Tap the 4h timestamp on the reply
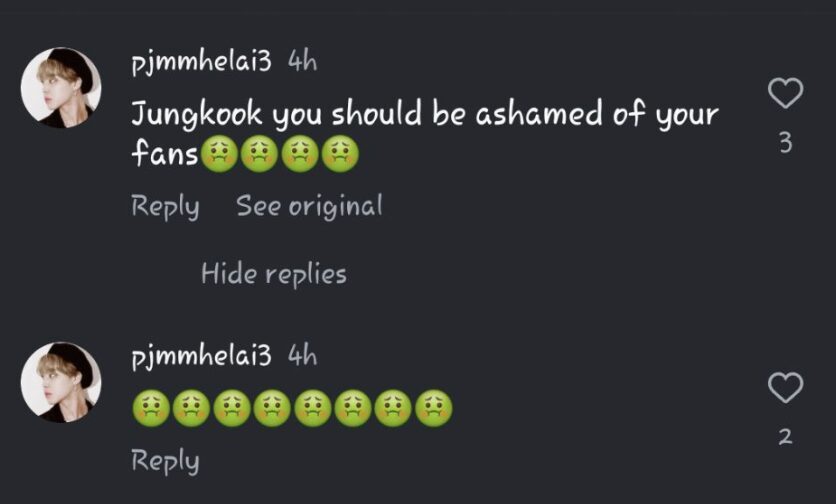Image resolution: width=836 pixels, height=504 pixels. coord(302,356)
